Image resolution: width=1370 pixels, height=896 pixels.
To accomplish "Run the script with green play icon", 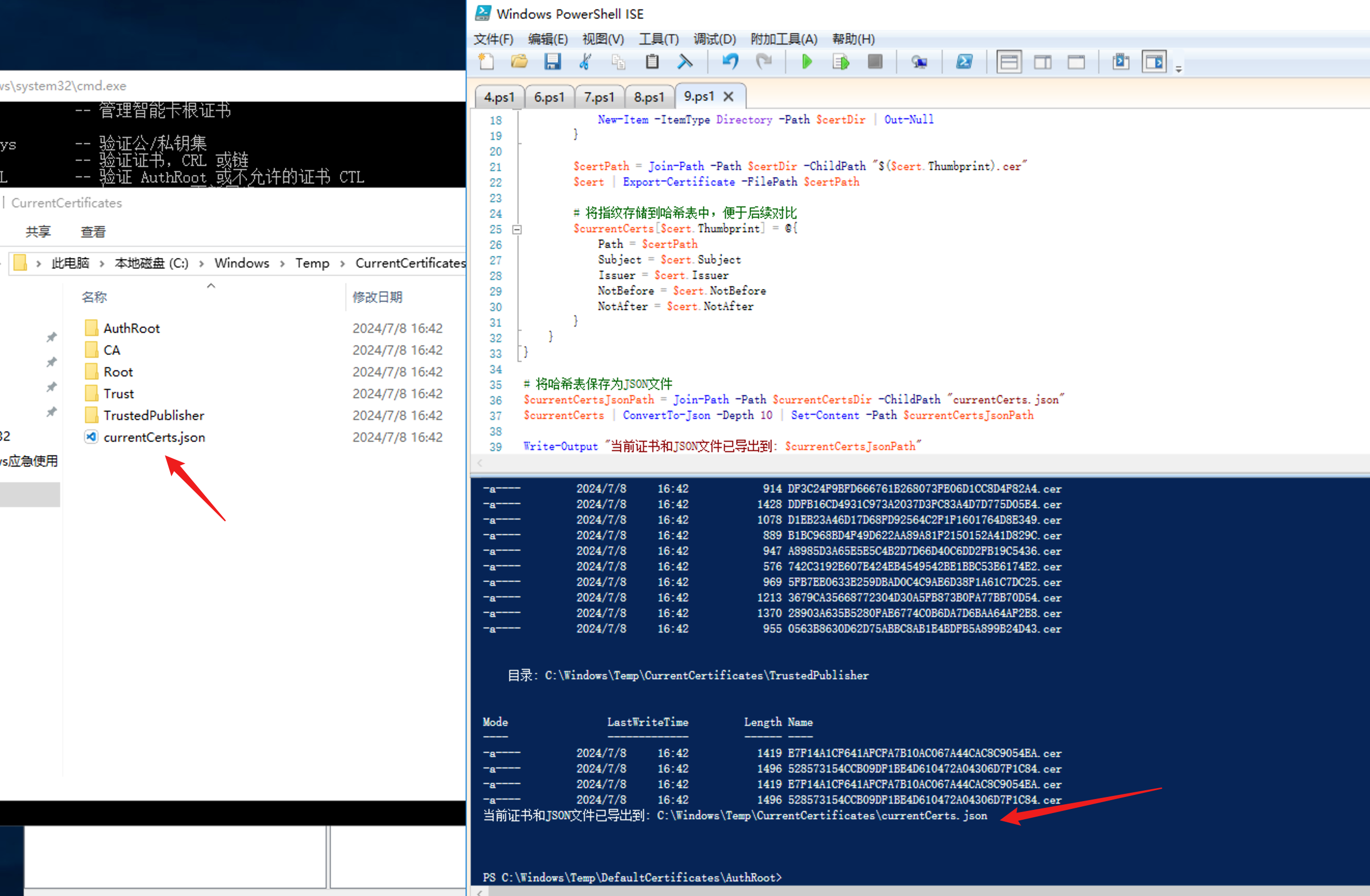I will tap(806, 62).
